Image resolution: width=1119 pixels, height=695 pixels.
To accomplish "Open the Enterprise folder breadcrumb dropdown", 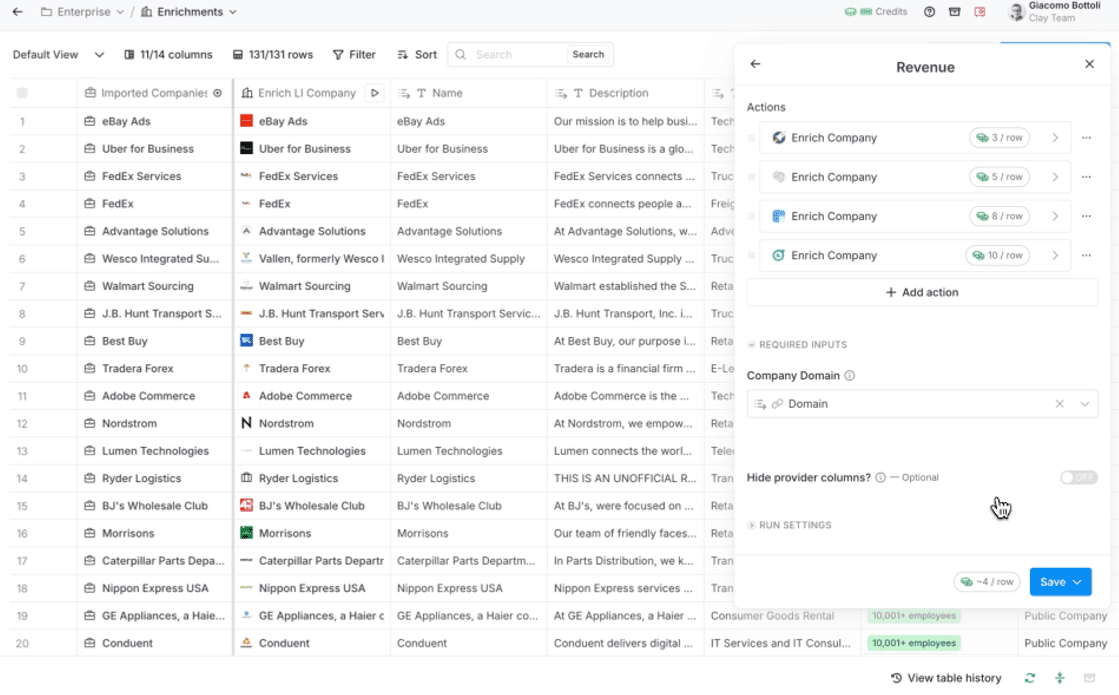I will tap(83, 11).
